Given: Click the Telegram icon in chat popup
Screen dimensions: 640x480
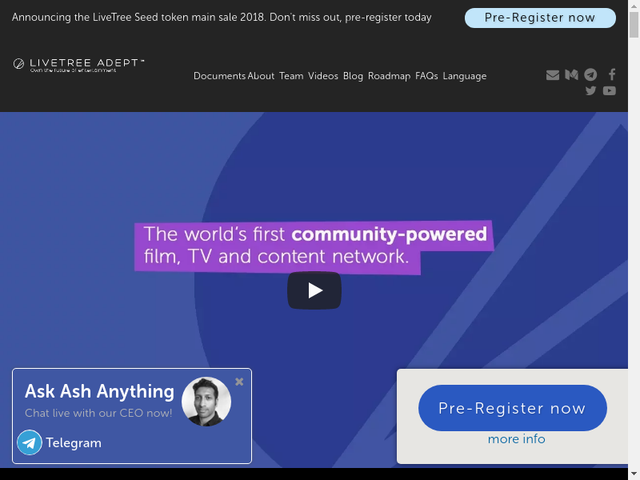Looking at the screenshot, I should coord(29,442).
